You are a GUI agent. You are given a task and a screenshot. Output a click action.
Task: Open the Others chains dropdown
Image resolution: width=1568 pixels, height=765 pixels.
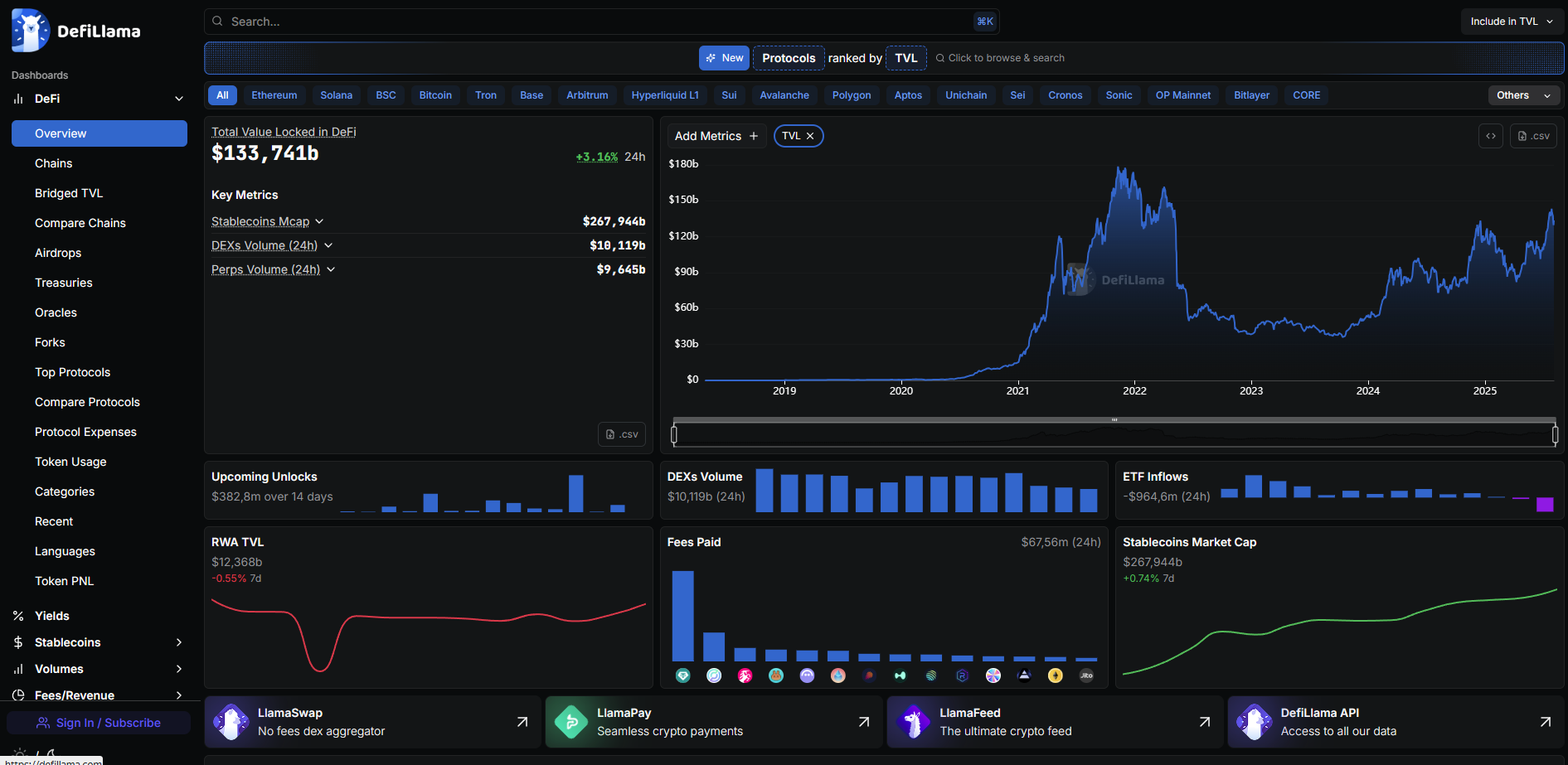click(1524, 95)
